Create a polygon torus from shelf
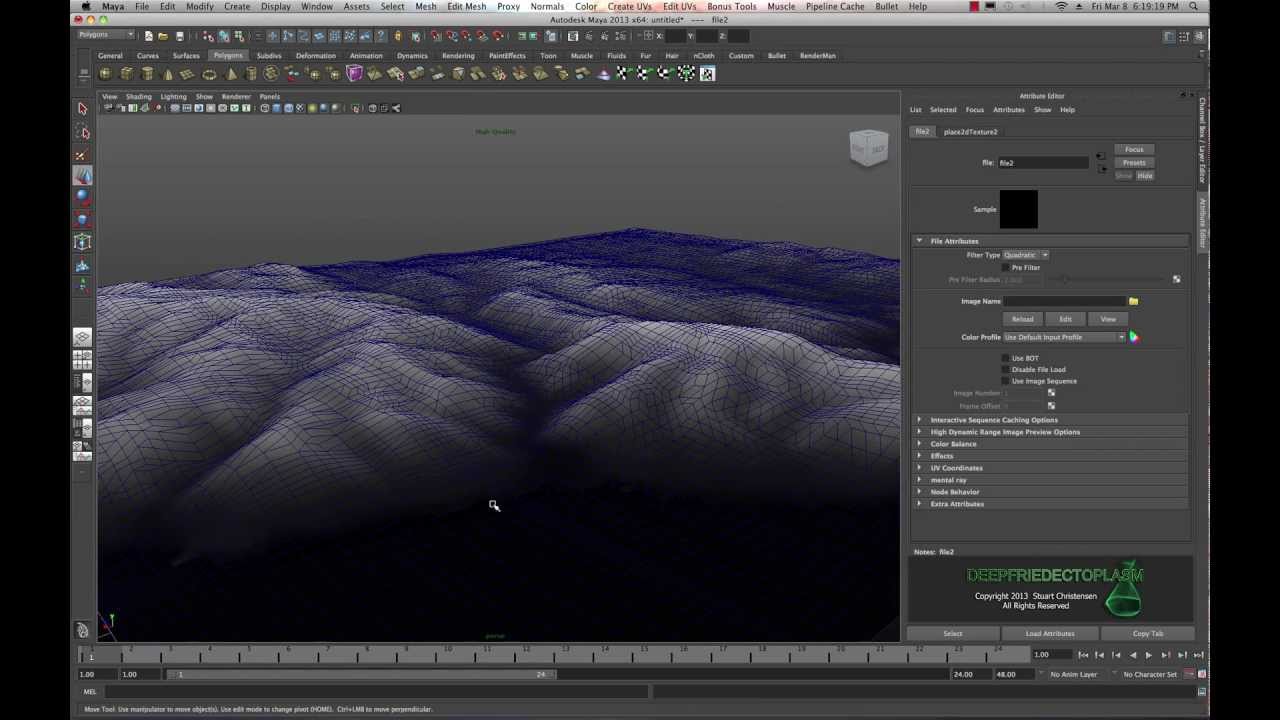The height and width of the screenshot is (720, 1280). pyautogui.click(x=209, y=74)
